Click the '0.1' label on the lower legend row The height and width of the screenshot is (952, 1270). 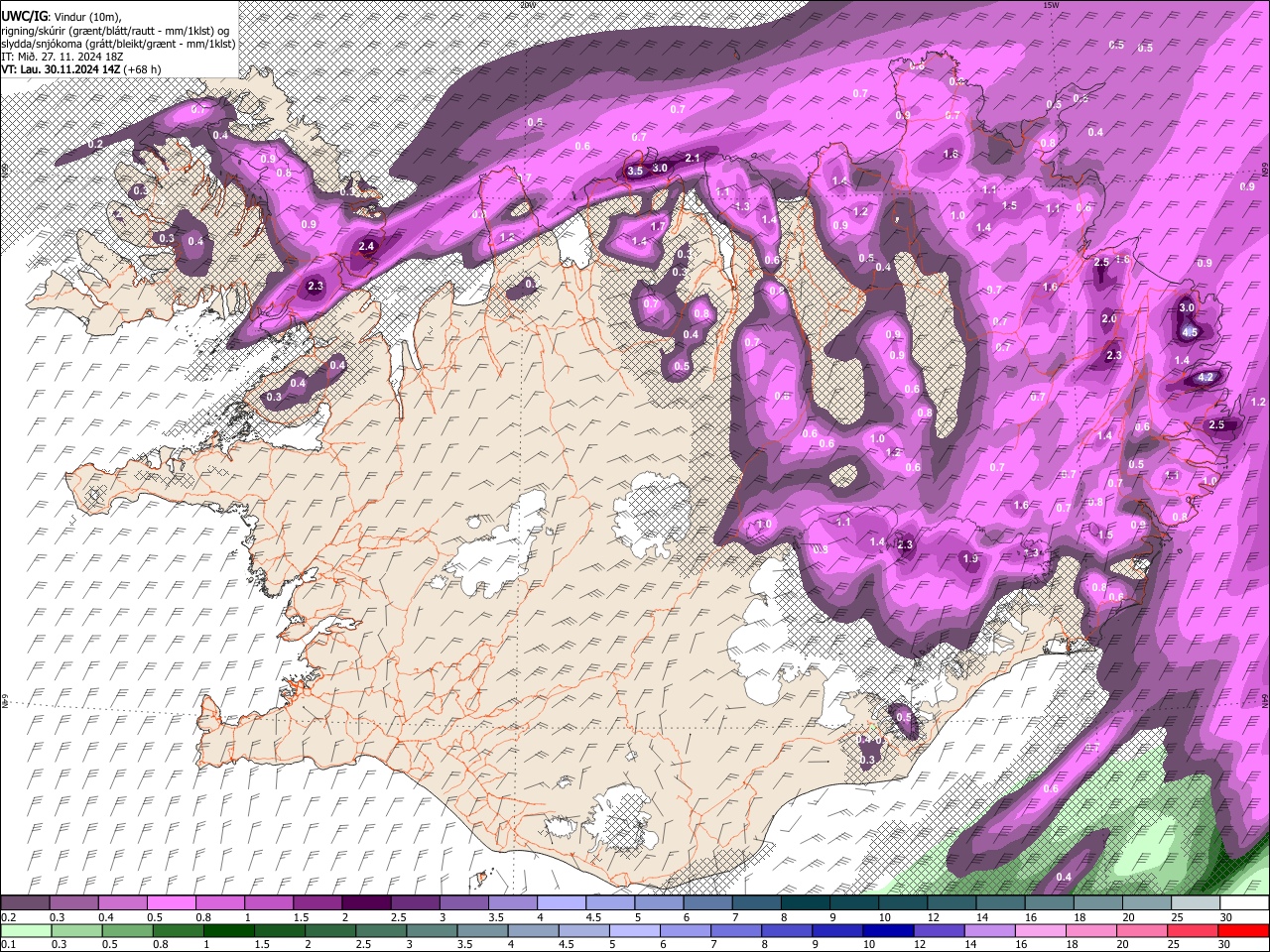[x=9, y=945]
